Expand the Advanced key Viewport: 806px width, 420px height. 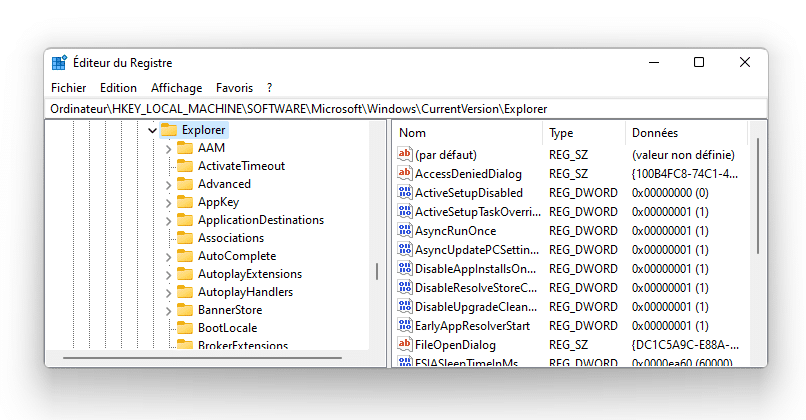click(x=169, y=185)
